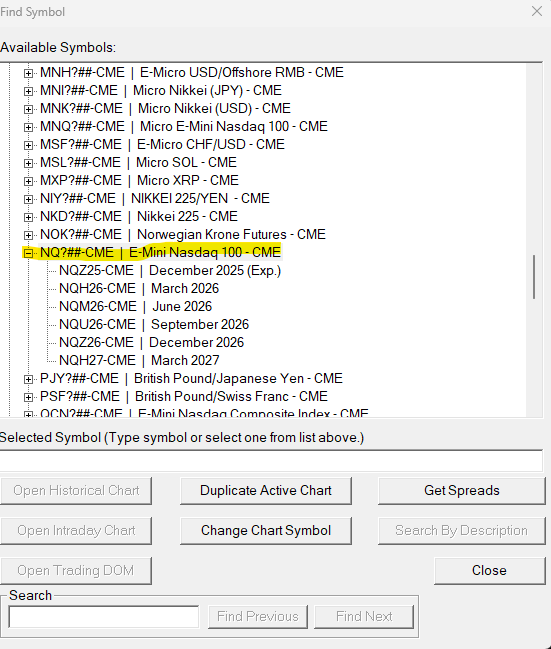Expand the PSF?##-CME British Pound/Swiss Franc node
Screen dimensions: 551x649
point(28,397)
